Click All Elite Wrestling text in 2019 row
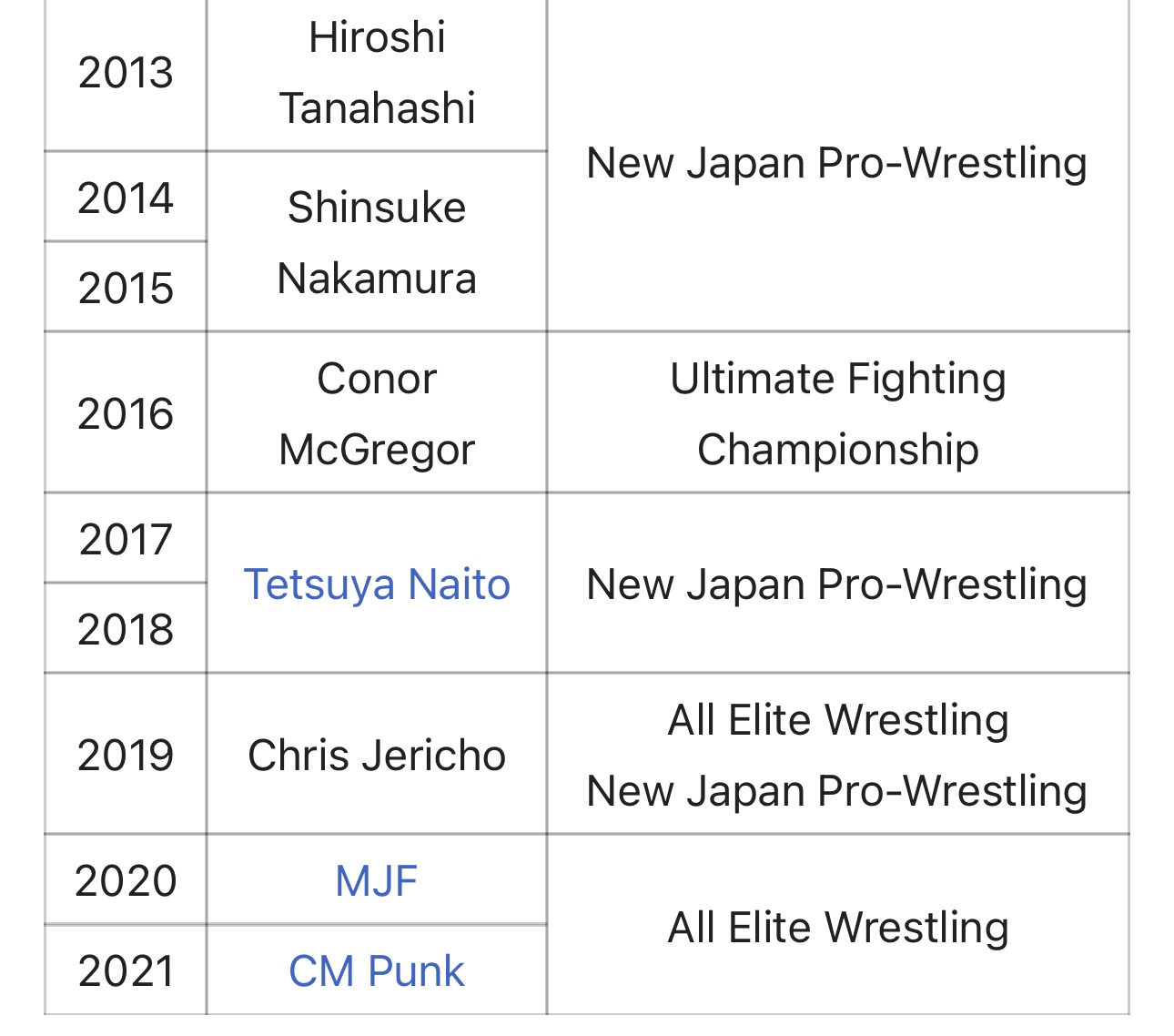Viewport: 1174px width, 1036px height. (x=838, y=720)
